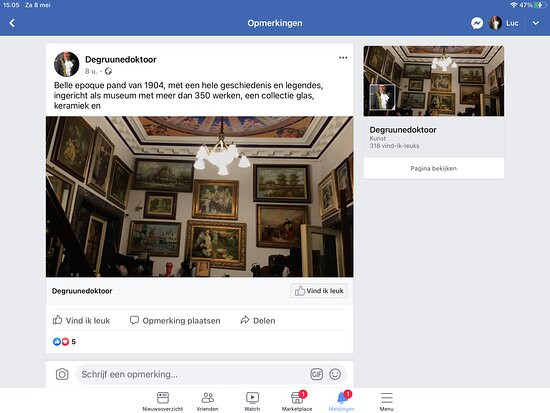
Task: Share the post with Delen
Action: (x=258, y=320)
